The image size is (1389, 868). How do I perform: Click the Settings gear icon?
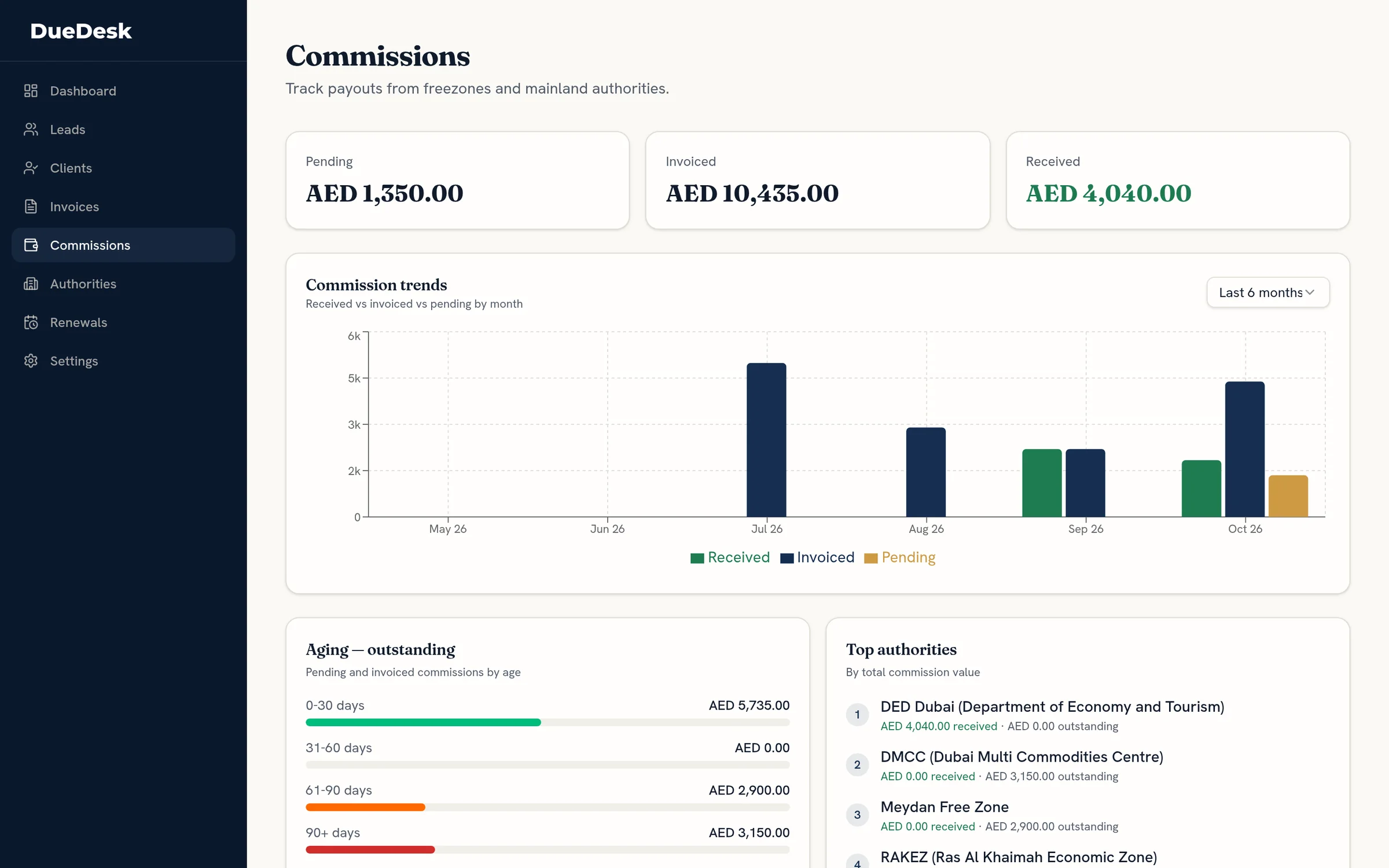point(31,361)
